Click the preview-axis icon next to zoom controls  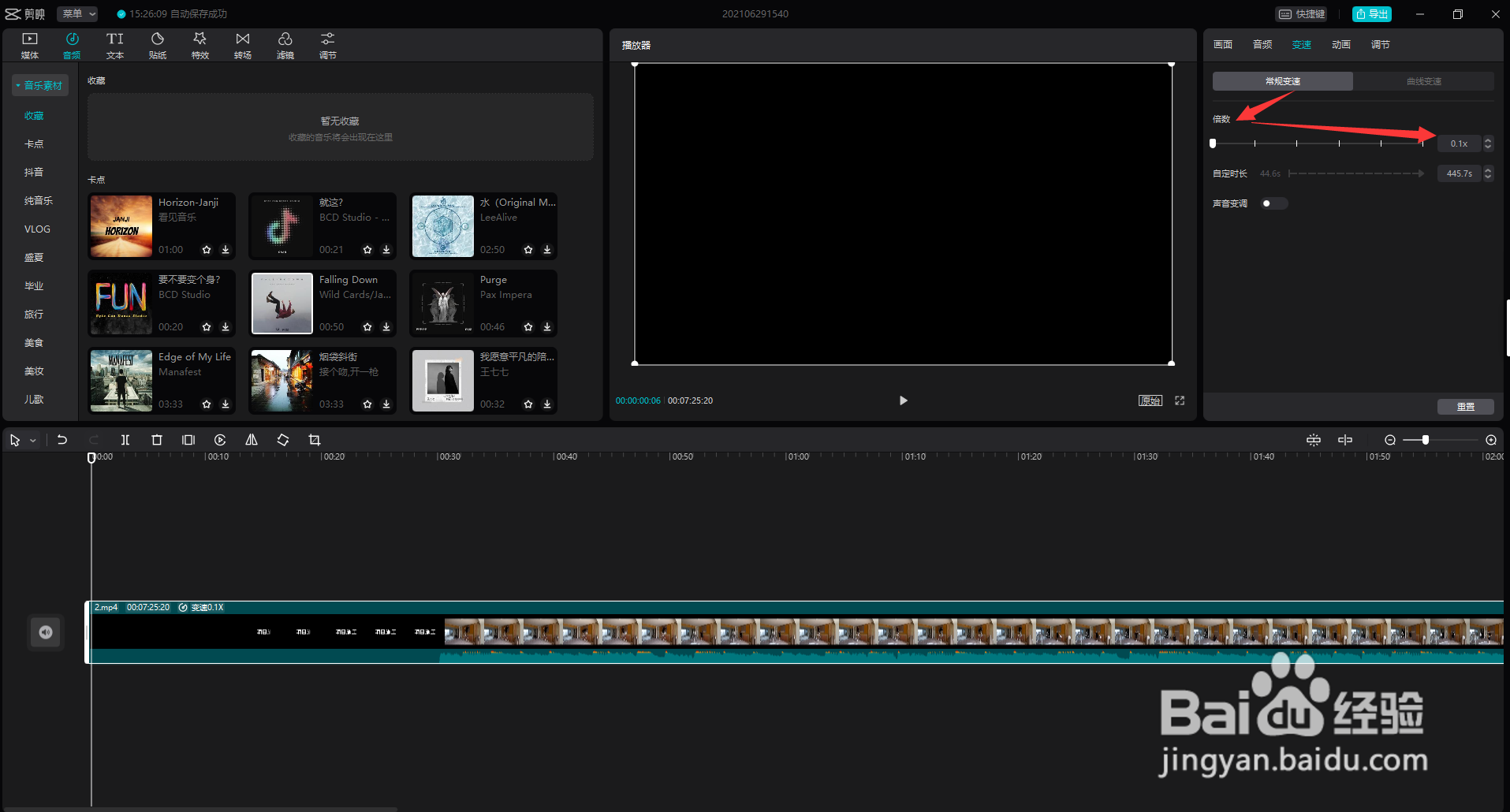[x=1345, y=440]
